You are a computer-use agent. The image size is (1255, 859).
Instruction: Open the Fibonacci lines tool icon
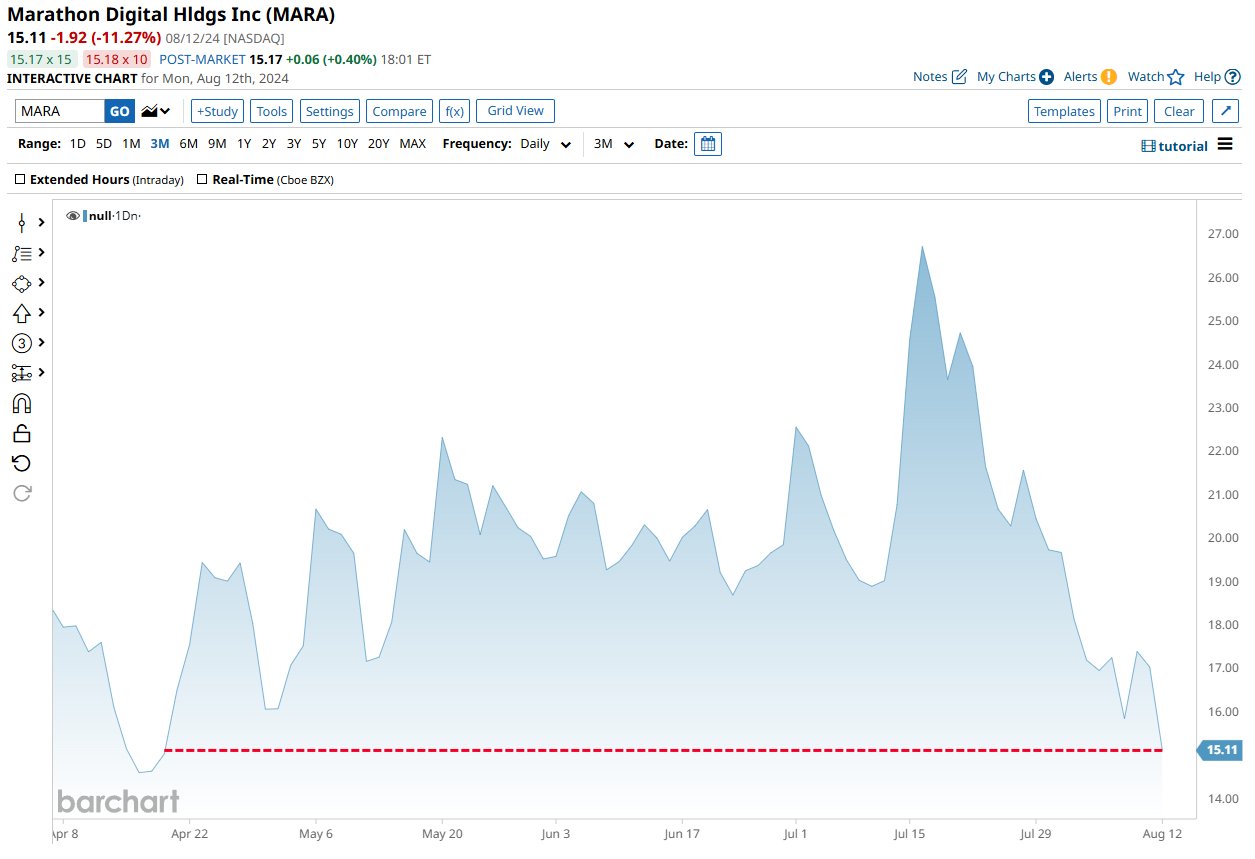click(x=22, y=253)
